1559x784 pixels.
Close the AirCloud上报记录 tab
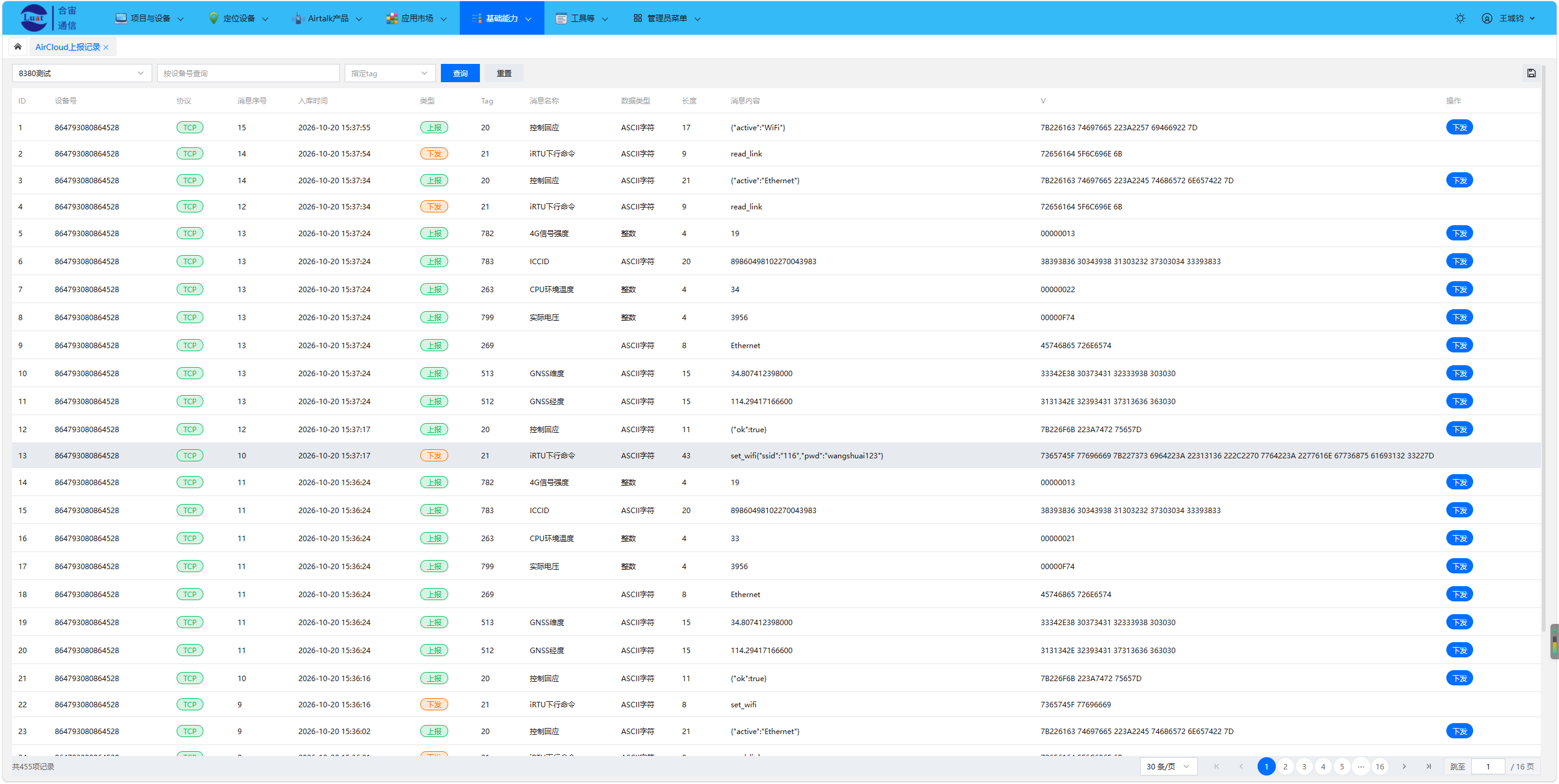pos(106,47)
